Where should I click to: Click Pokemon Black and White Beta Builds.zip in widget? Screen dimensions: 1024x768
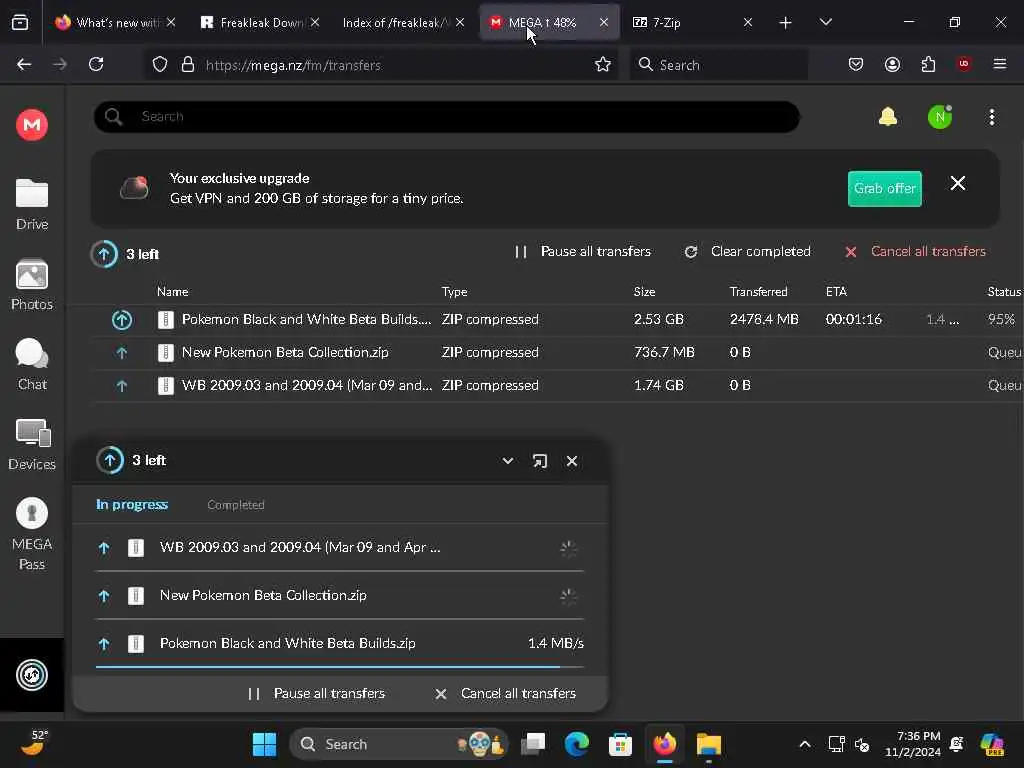tap(340, 643)
